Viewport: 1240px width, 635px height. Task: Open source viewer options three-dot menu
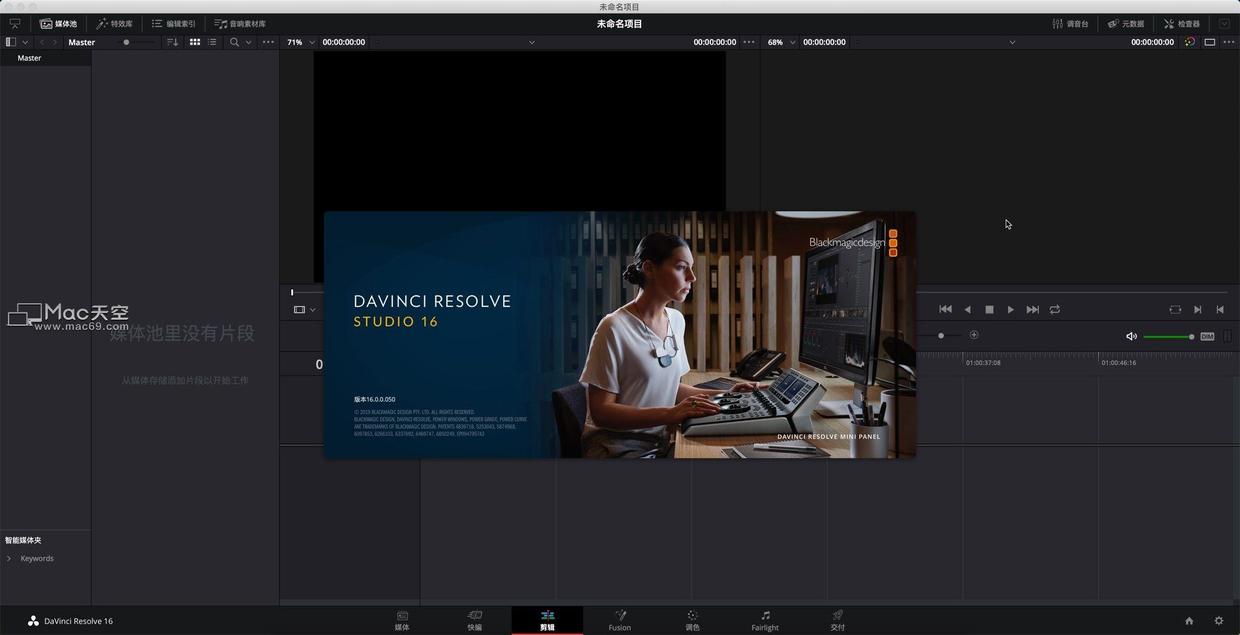(x=749, y=42)
